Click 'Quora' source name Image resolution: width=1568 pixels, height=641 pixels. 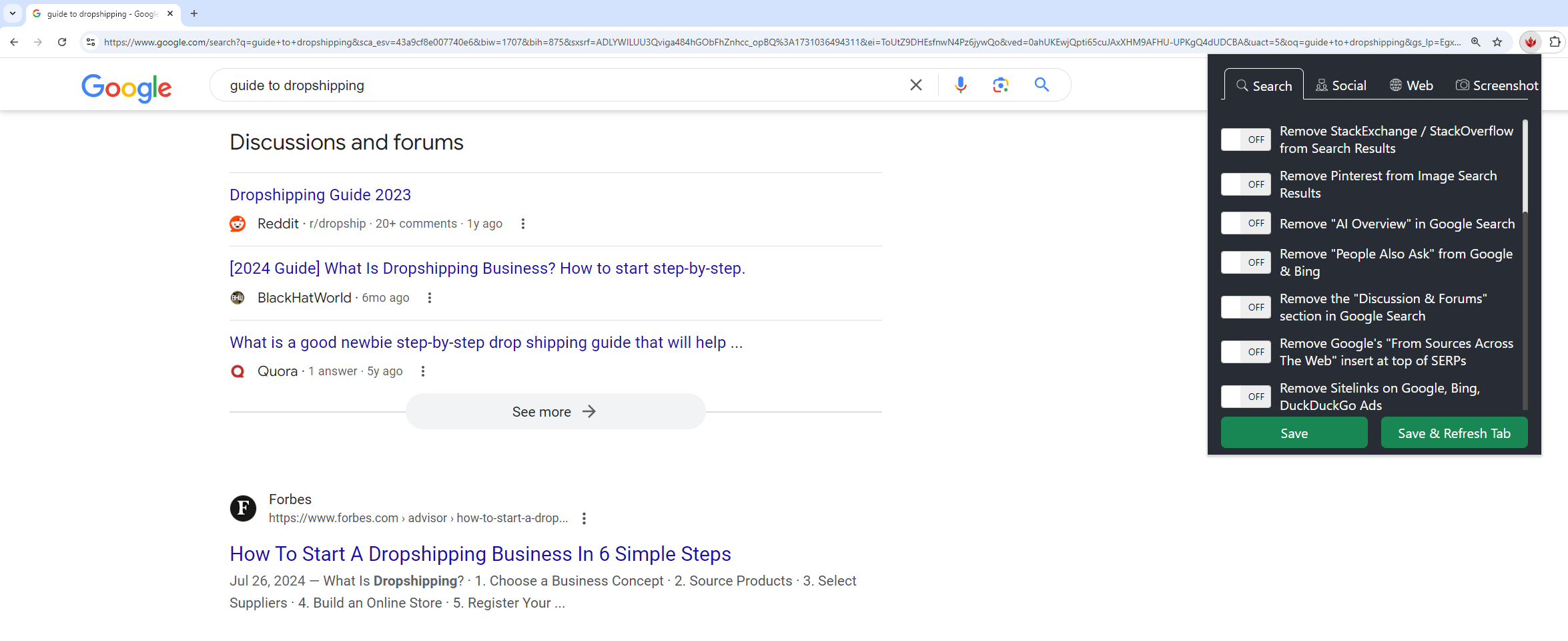tap(278, 371)
